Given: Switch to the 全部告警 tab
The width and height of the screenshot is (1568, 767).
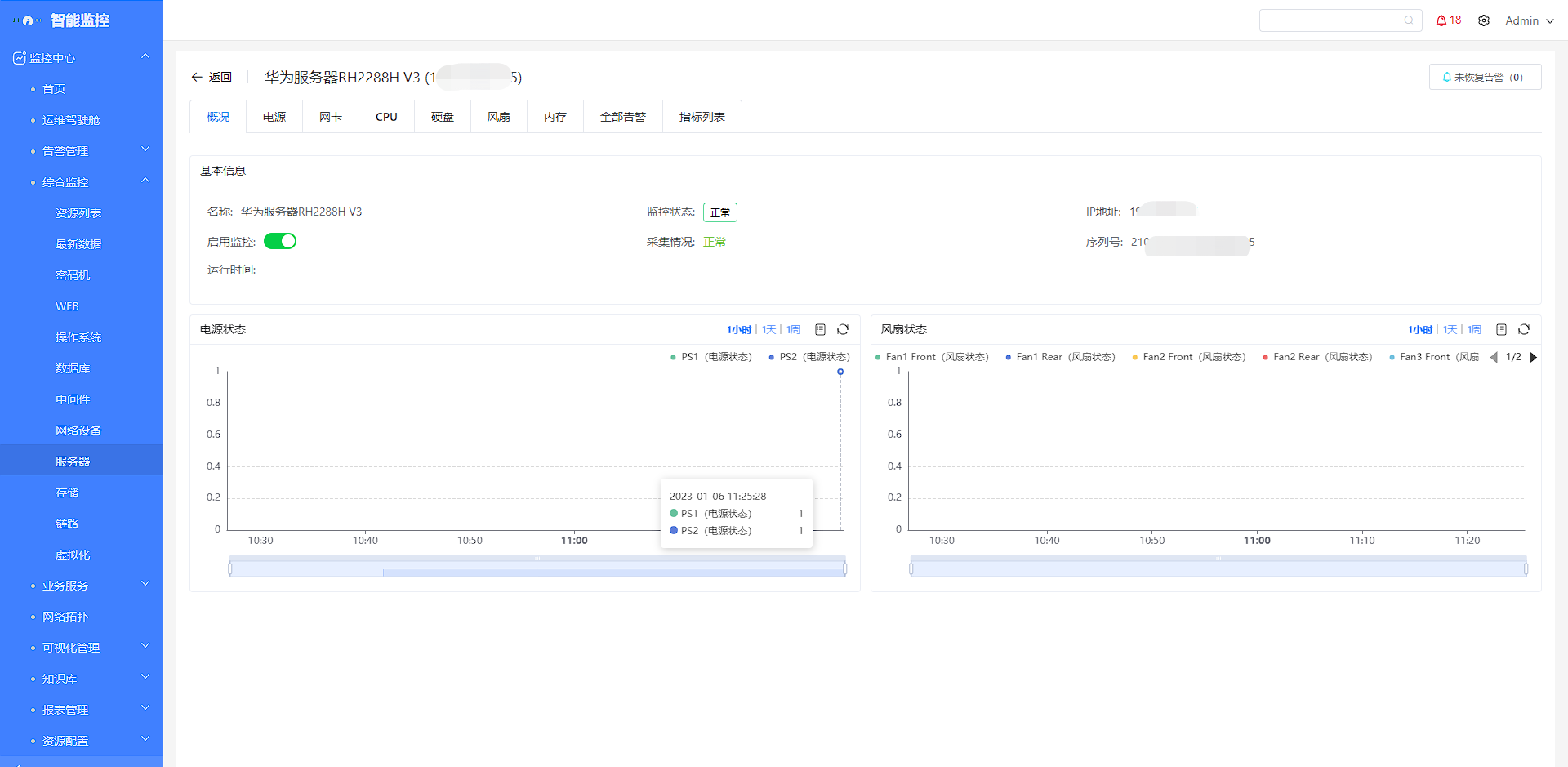Looking at the screenshot, I should (623, 117).
